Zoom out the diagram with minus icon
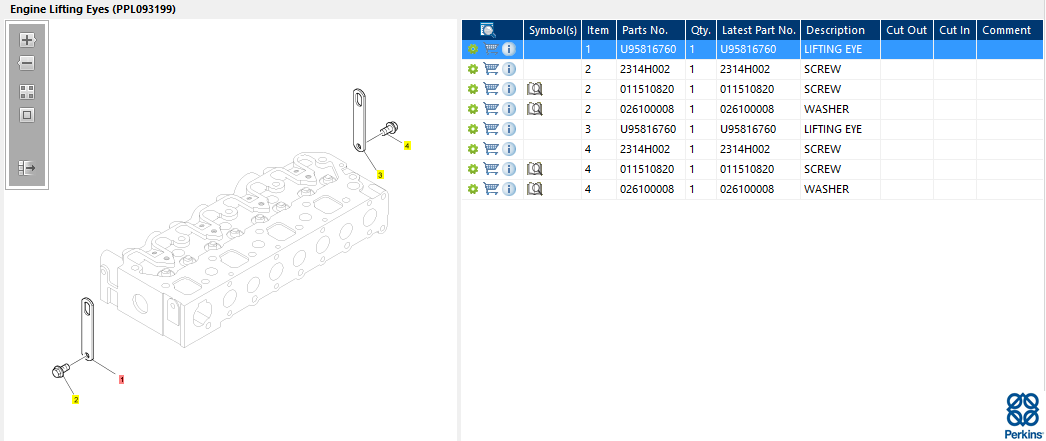 pos(27,64)
